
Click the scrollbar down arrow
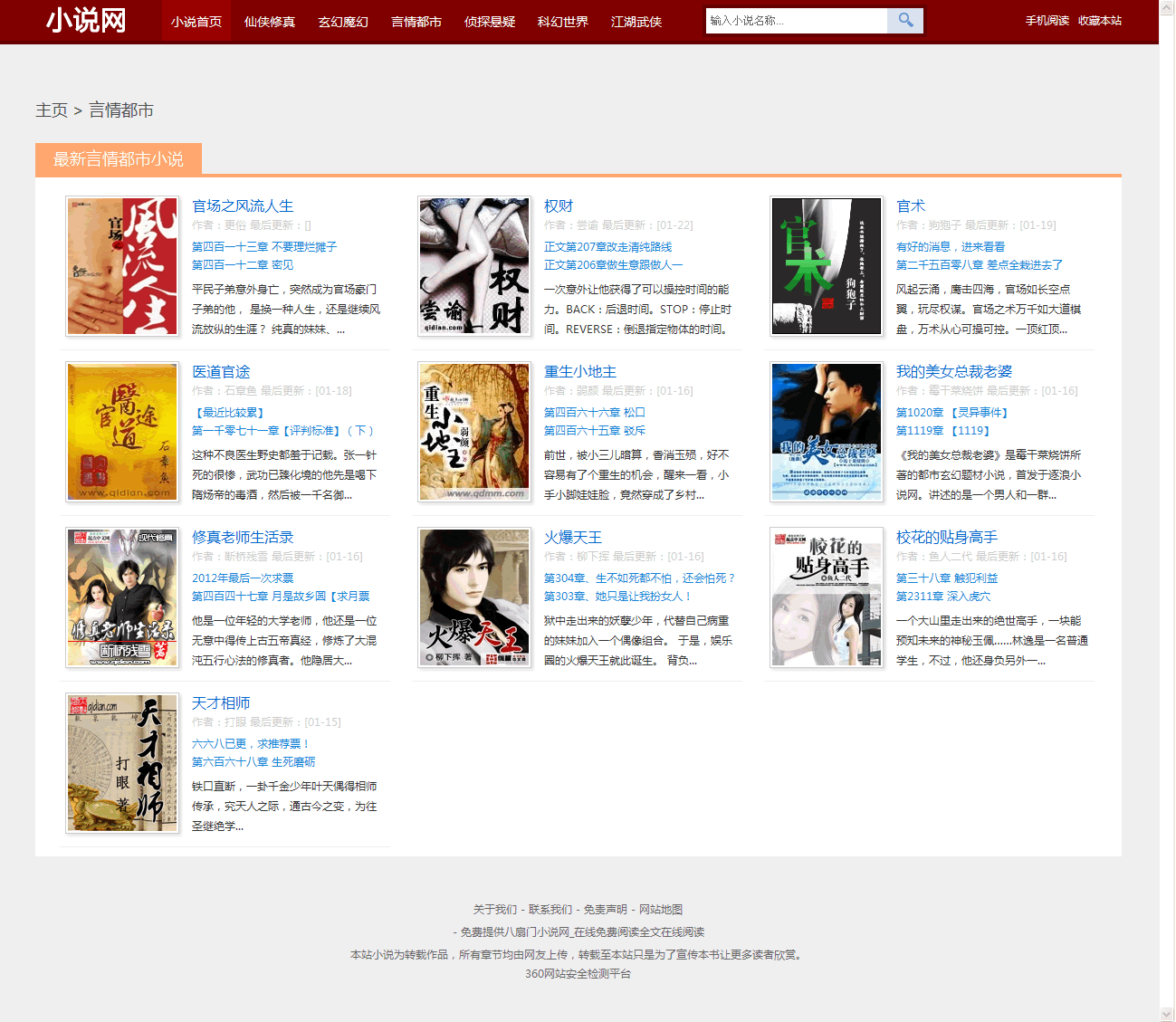click(1166, 1014)
